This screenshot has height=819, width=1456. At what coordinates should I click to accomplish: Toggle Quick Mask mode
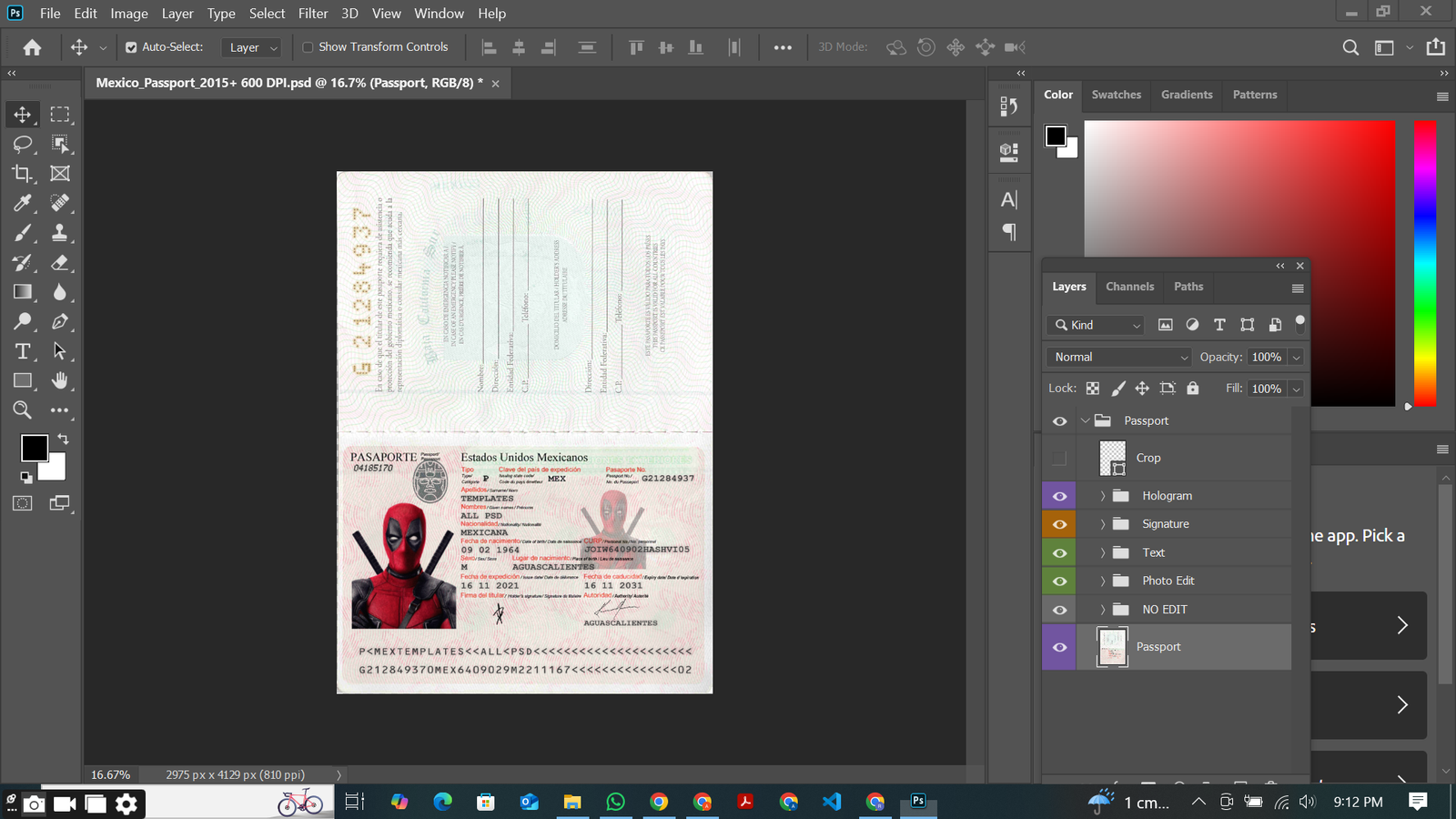[x=23, y=503]
